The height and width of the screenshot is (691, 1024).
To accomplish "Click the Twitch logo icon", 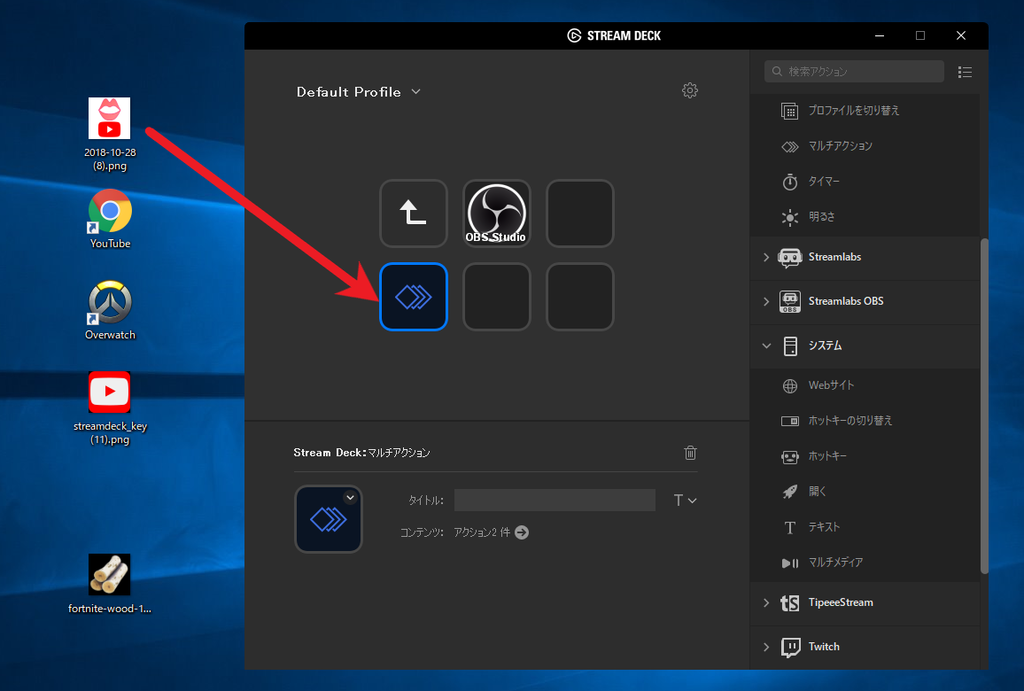I will [x=790, y=647].
